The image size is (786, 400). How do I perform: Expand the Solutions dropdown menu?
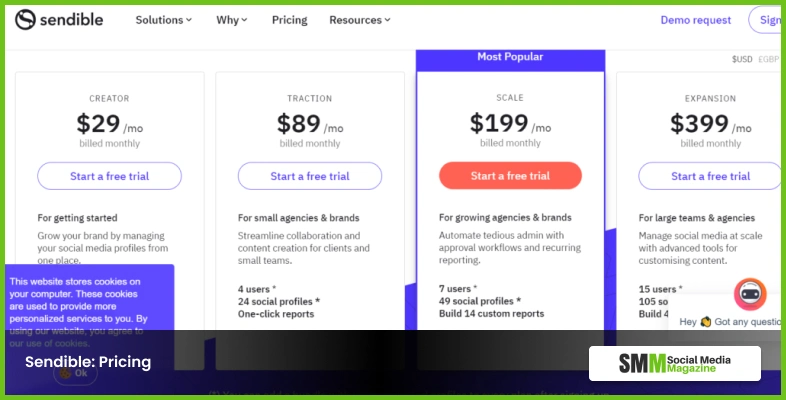[x=164, y=20]
